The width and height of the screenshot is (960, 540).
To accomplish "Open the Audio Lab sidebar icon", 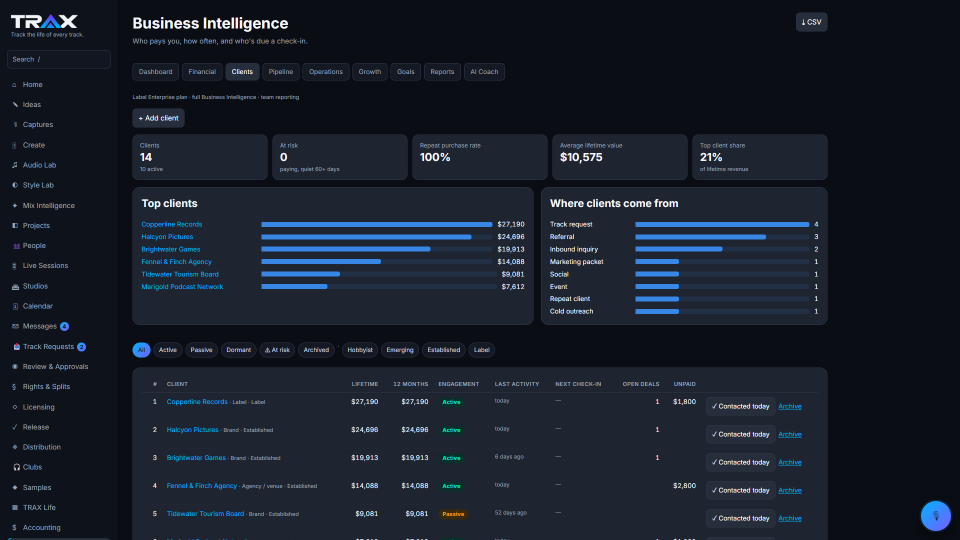I will [15, 165].
